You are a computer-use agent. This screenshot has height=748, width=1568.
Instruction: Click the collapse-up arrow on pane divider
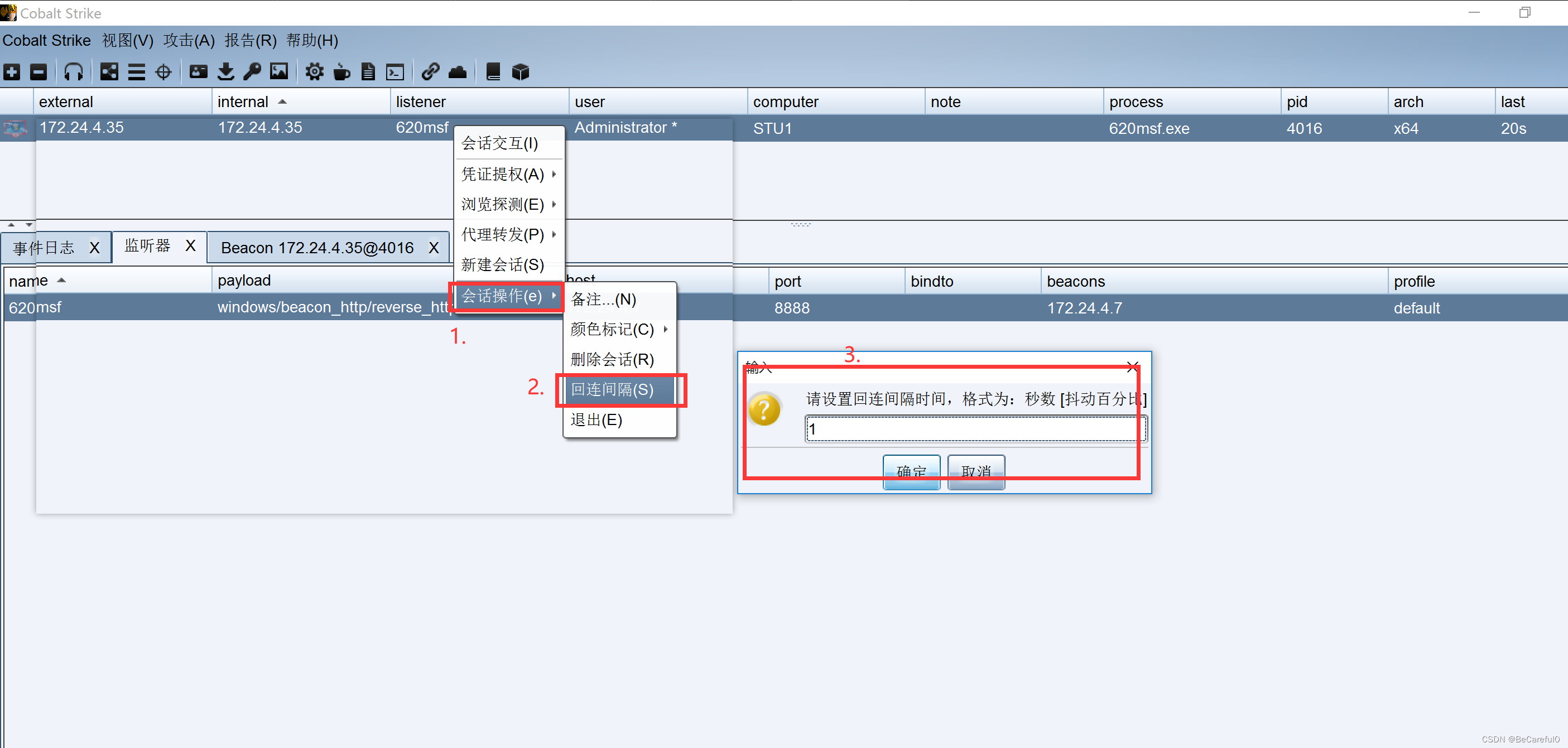(11, 225)
